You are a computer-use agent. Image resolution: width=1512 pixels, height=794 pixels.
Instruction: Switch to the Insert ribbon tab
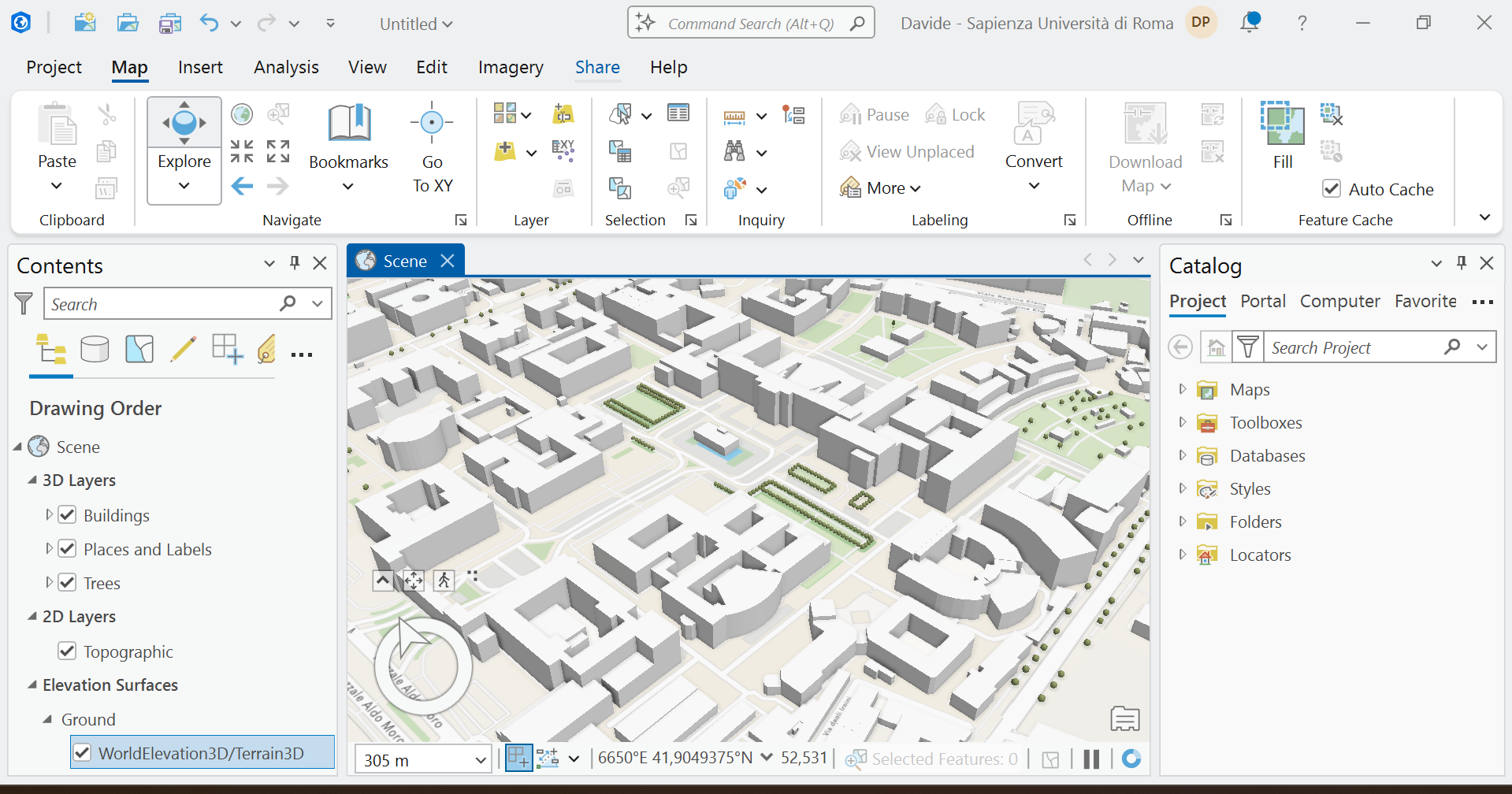[200, 68]
